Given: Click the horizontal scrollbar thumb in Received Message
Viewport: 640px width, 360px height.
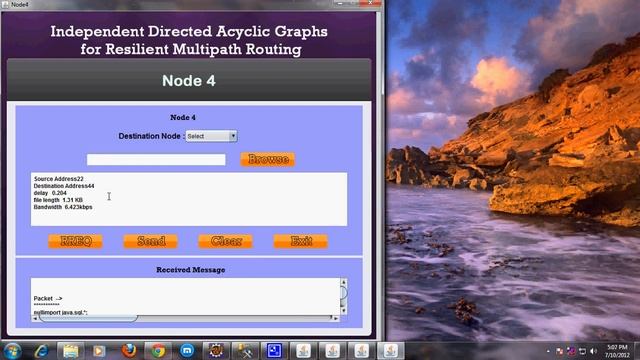Looking at the screenshot, I should pos(88,318).
